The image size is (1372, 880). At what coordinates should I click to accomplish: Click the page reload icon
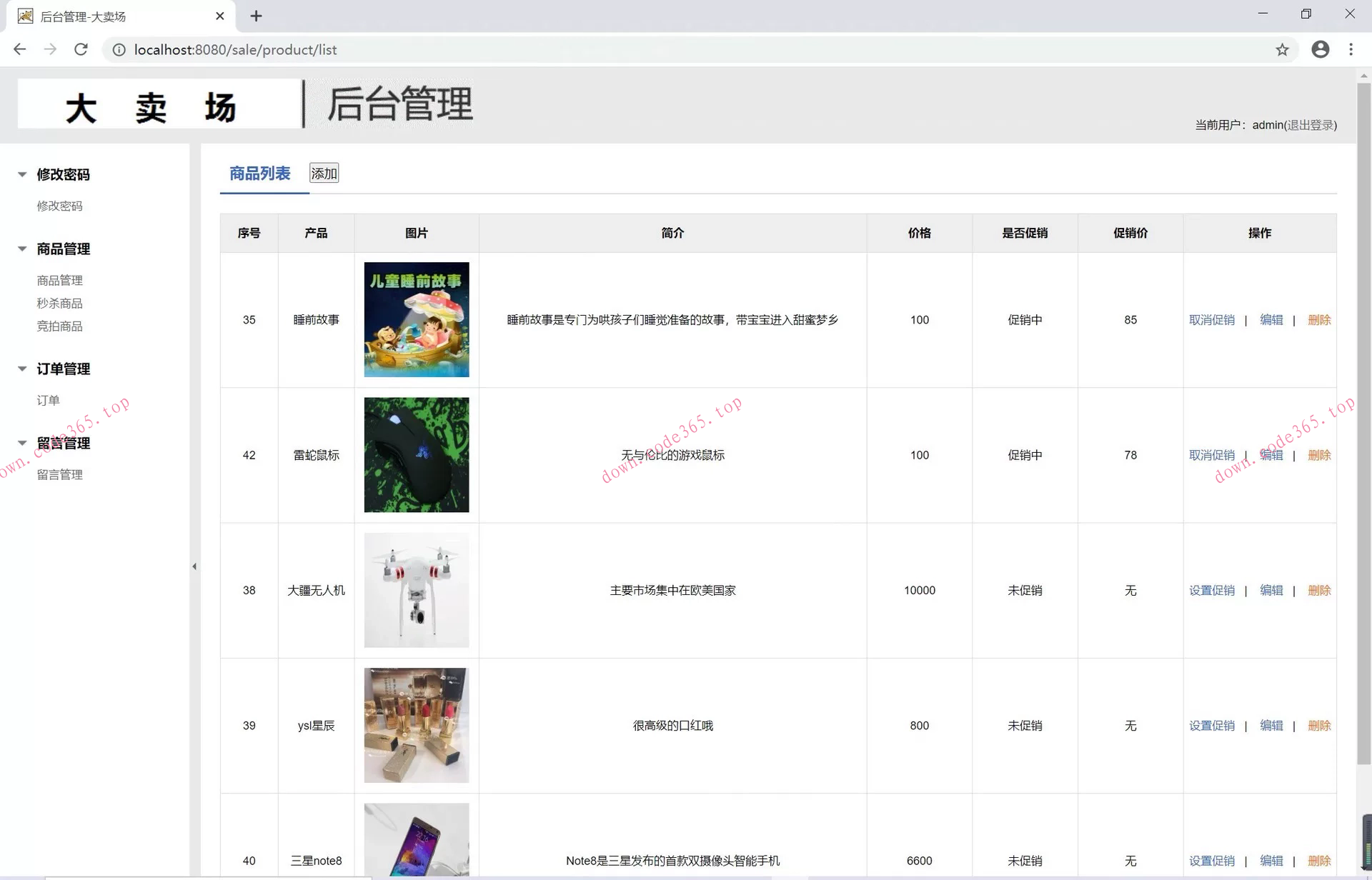click(x=81, y=49)
